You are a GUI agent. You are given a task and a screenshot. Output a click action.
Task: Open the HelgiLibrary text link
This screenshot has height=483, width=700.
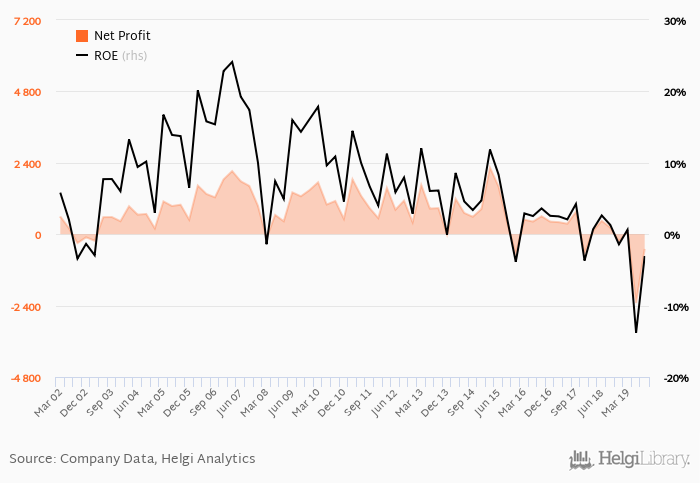click(643, 460)
